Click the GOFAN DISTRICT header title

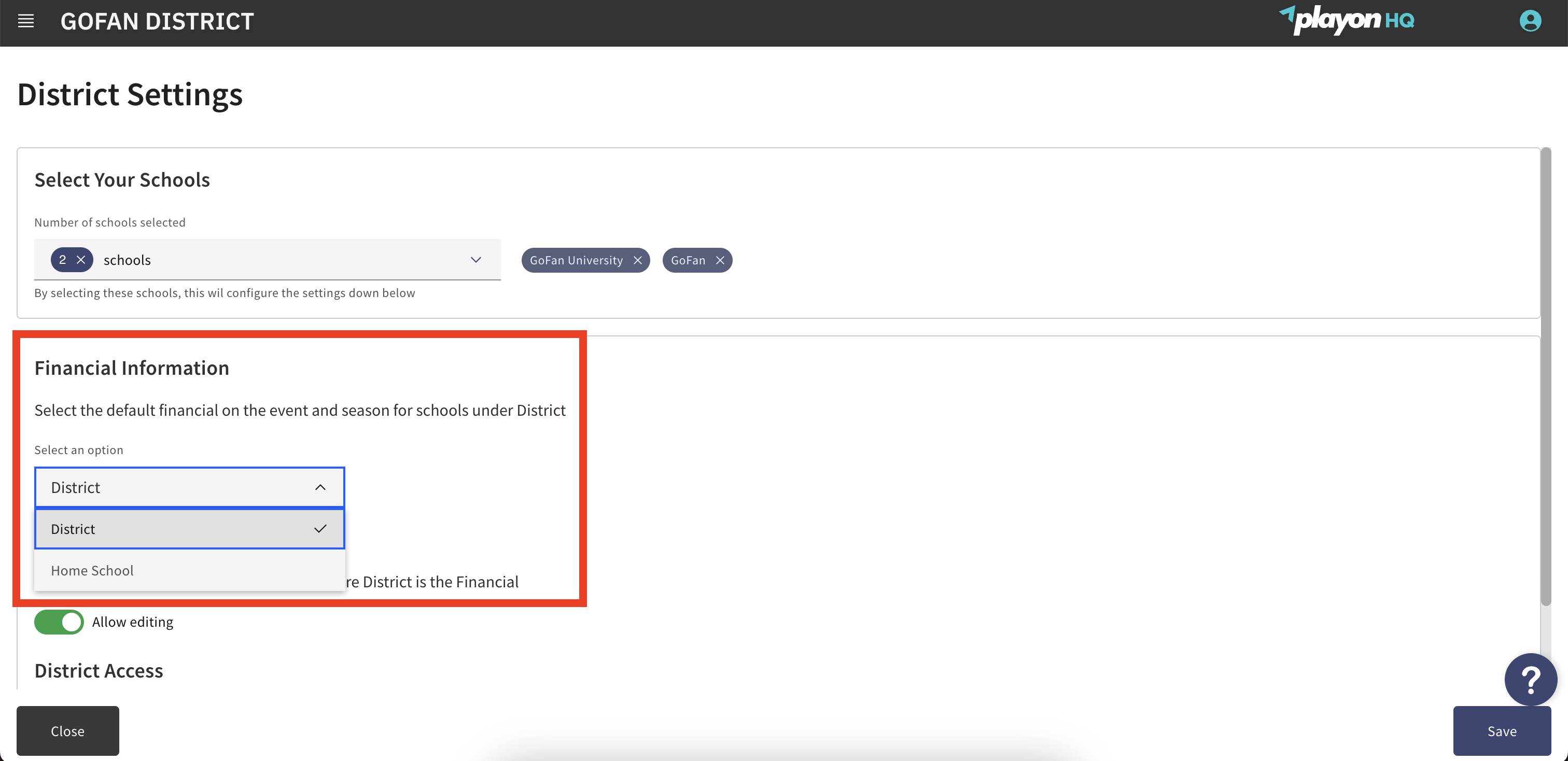[x=157, y=21]
